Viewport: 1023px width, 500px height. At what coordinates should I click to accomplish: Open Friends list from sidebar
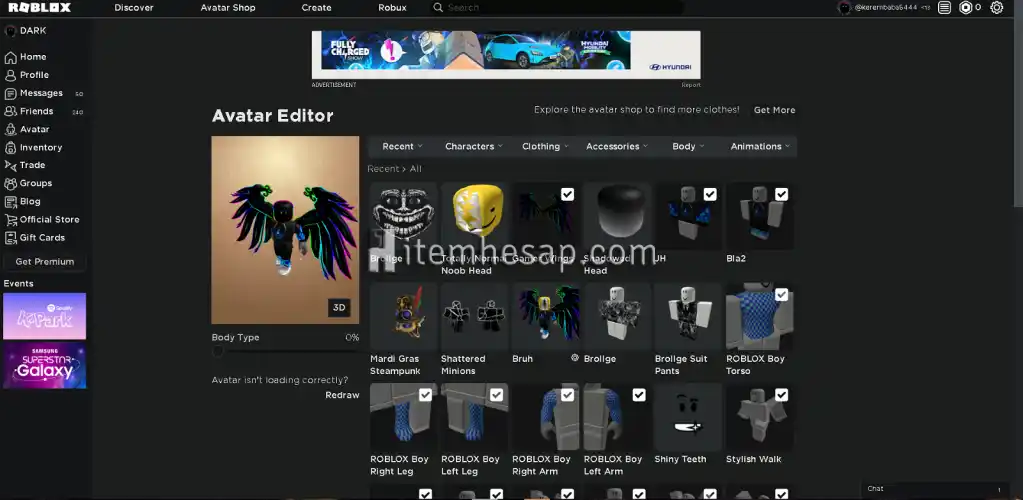[36, 111]
